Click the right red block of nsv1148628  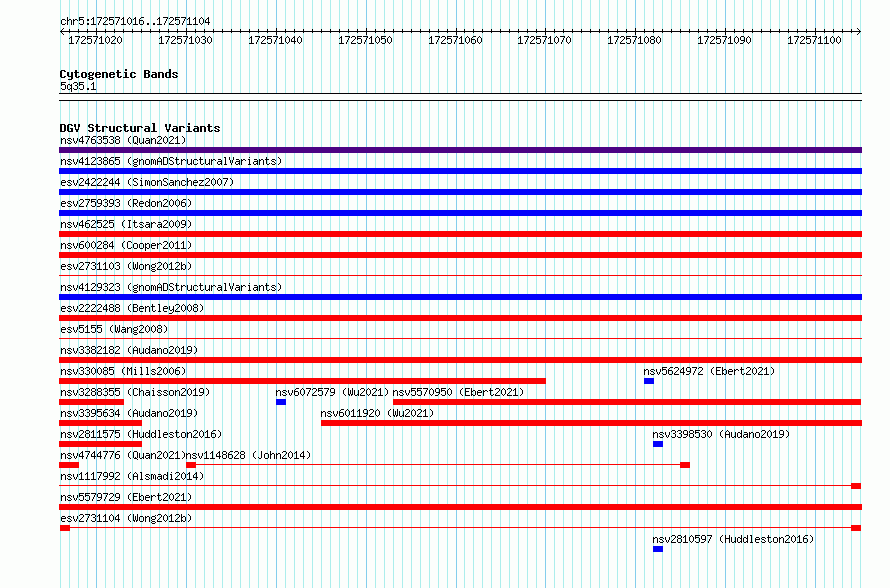tap(685, 465)
